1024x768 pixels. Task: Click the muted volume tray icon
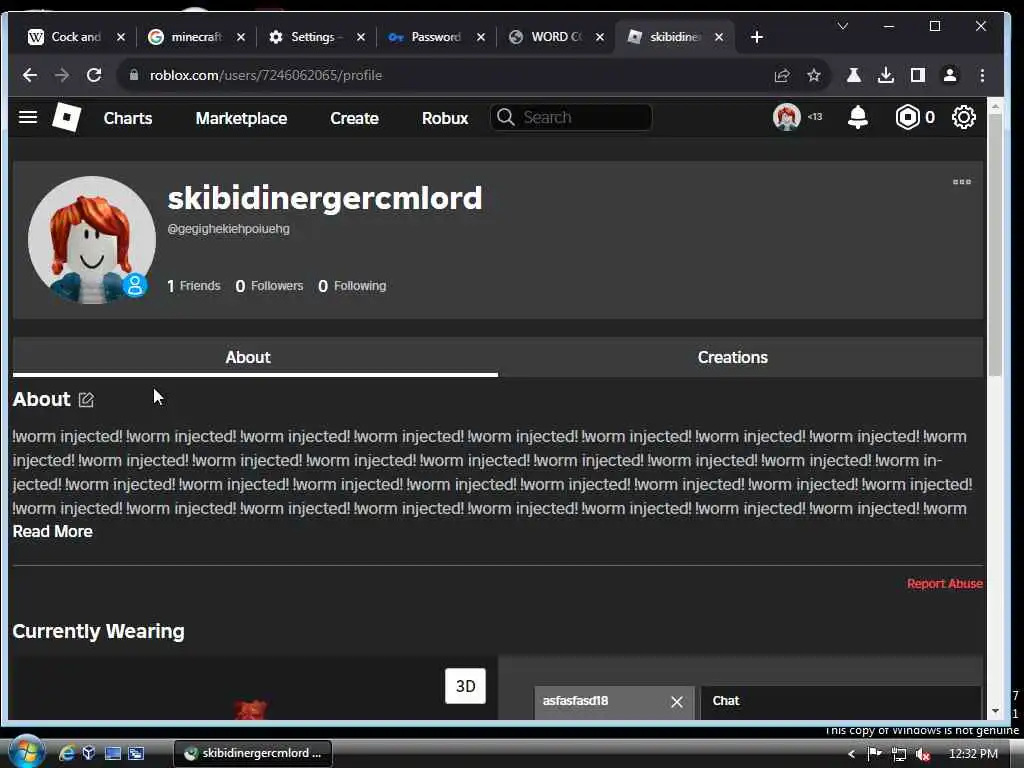(x=922, y=754)
